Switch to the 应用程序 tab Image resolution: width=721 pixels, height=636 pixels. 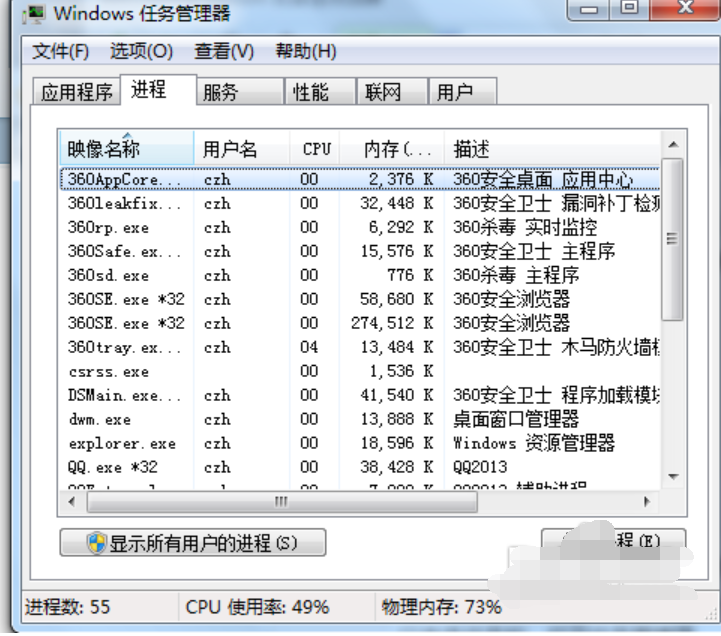pyautogui.click(x=77, y=92)
